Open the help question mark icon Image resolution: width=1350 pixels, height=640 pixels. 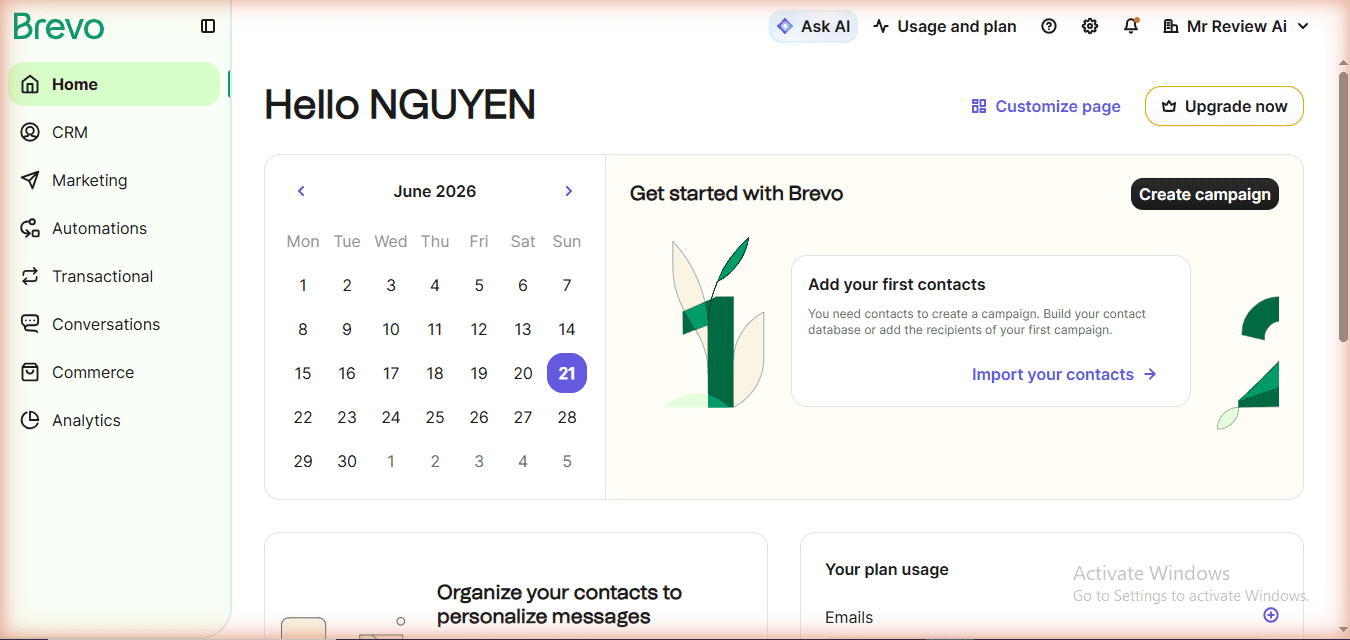pyautogui.click(x=1049, y=26)
